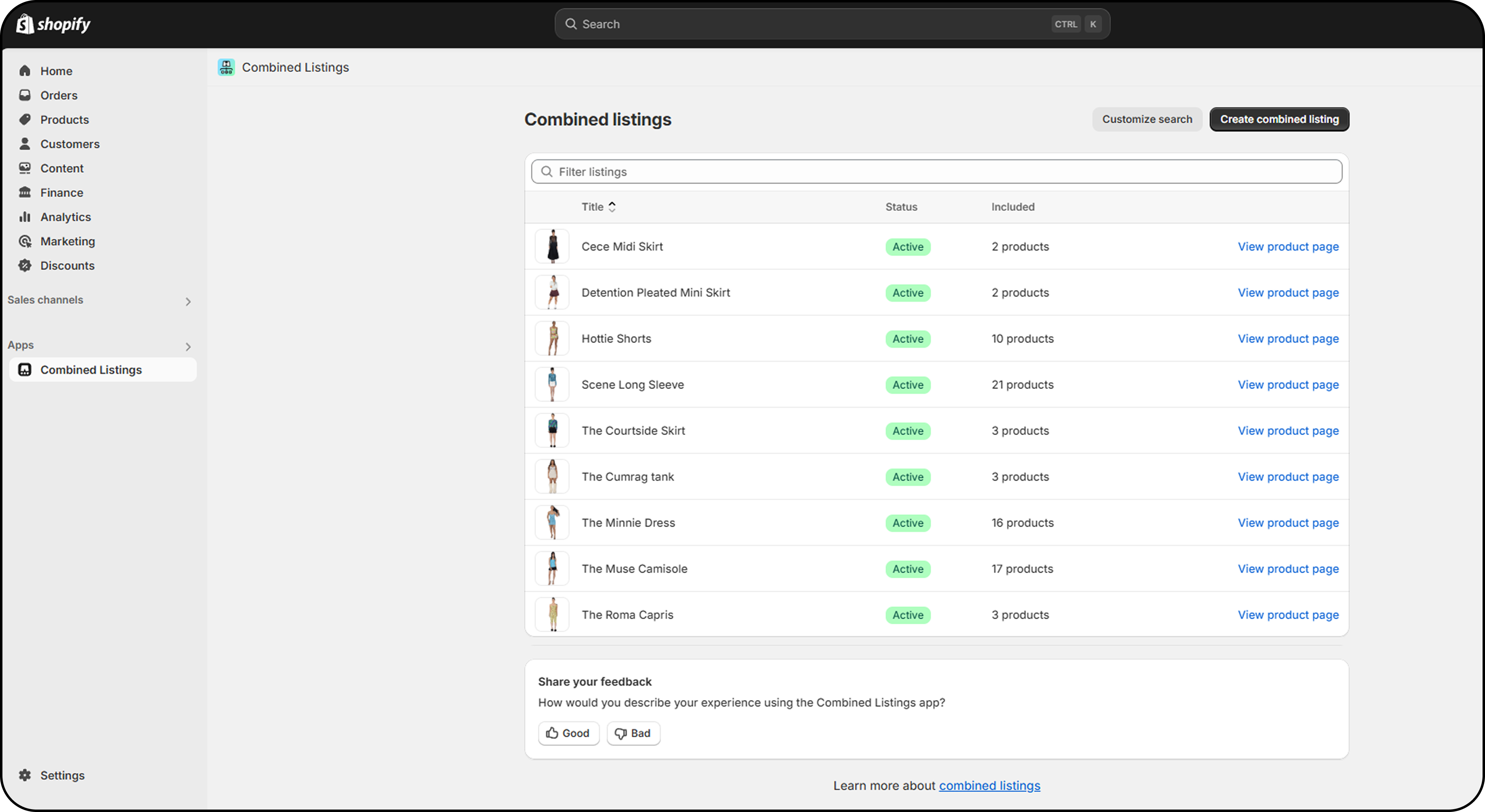Click the Orders inbox icon

click(25, 95)
